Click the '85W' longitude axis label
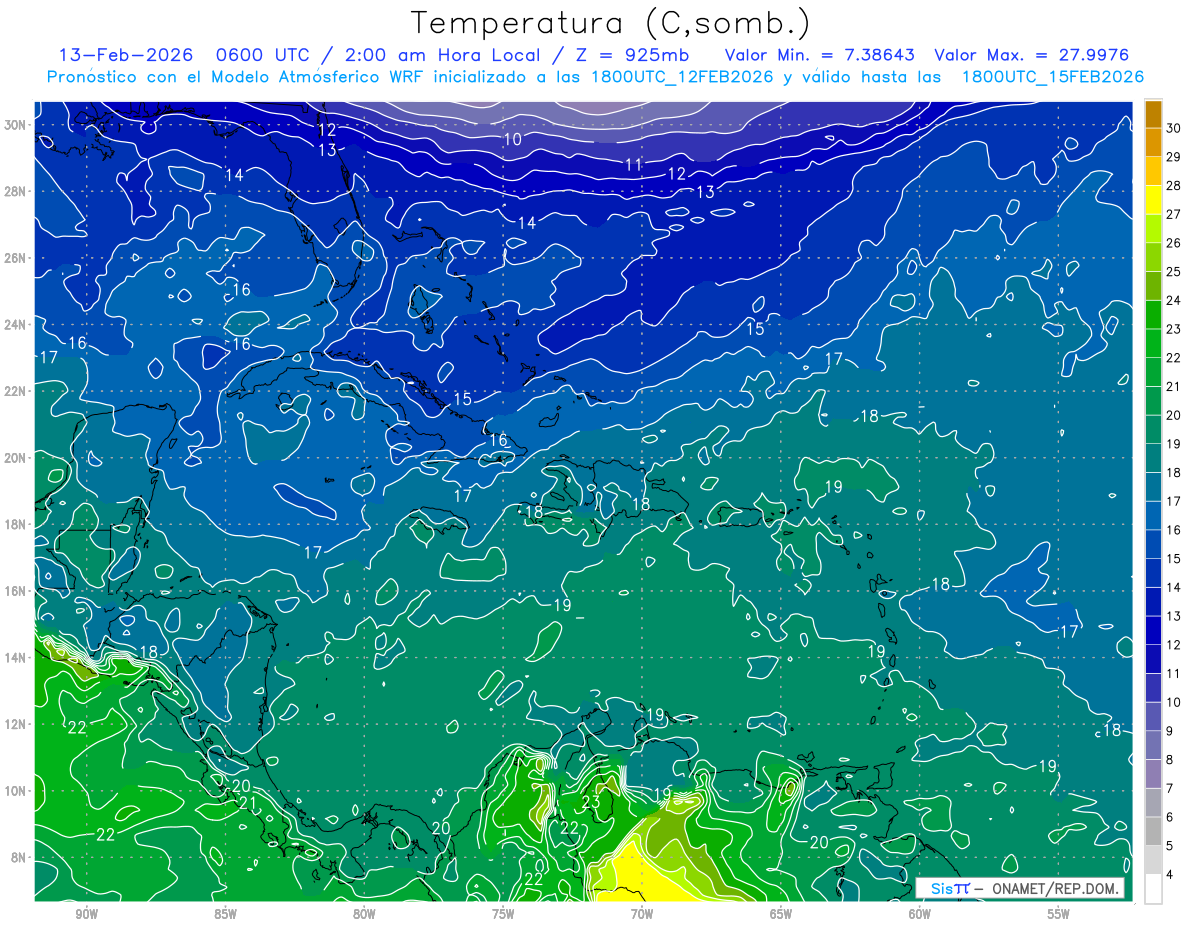 tap(225, 915)
